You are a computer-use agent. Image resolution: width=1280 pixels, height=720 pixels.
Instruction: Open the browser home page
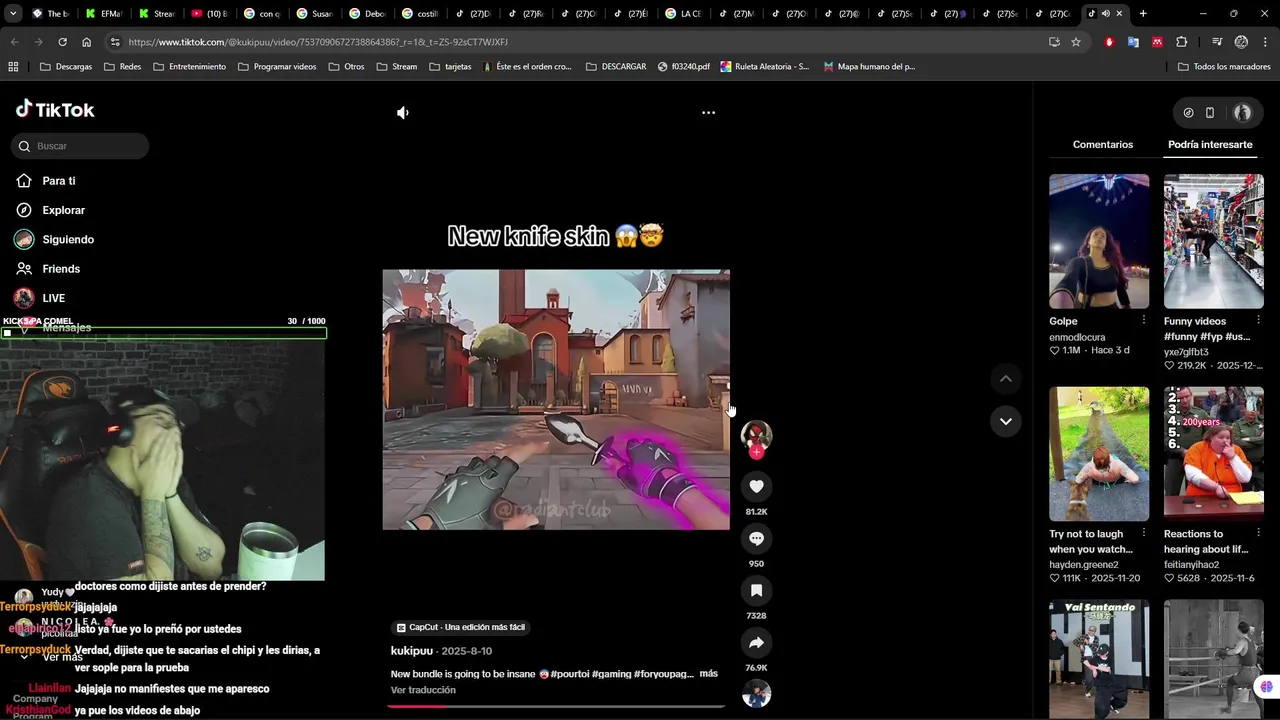86,42
